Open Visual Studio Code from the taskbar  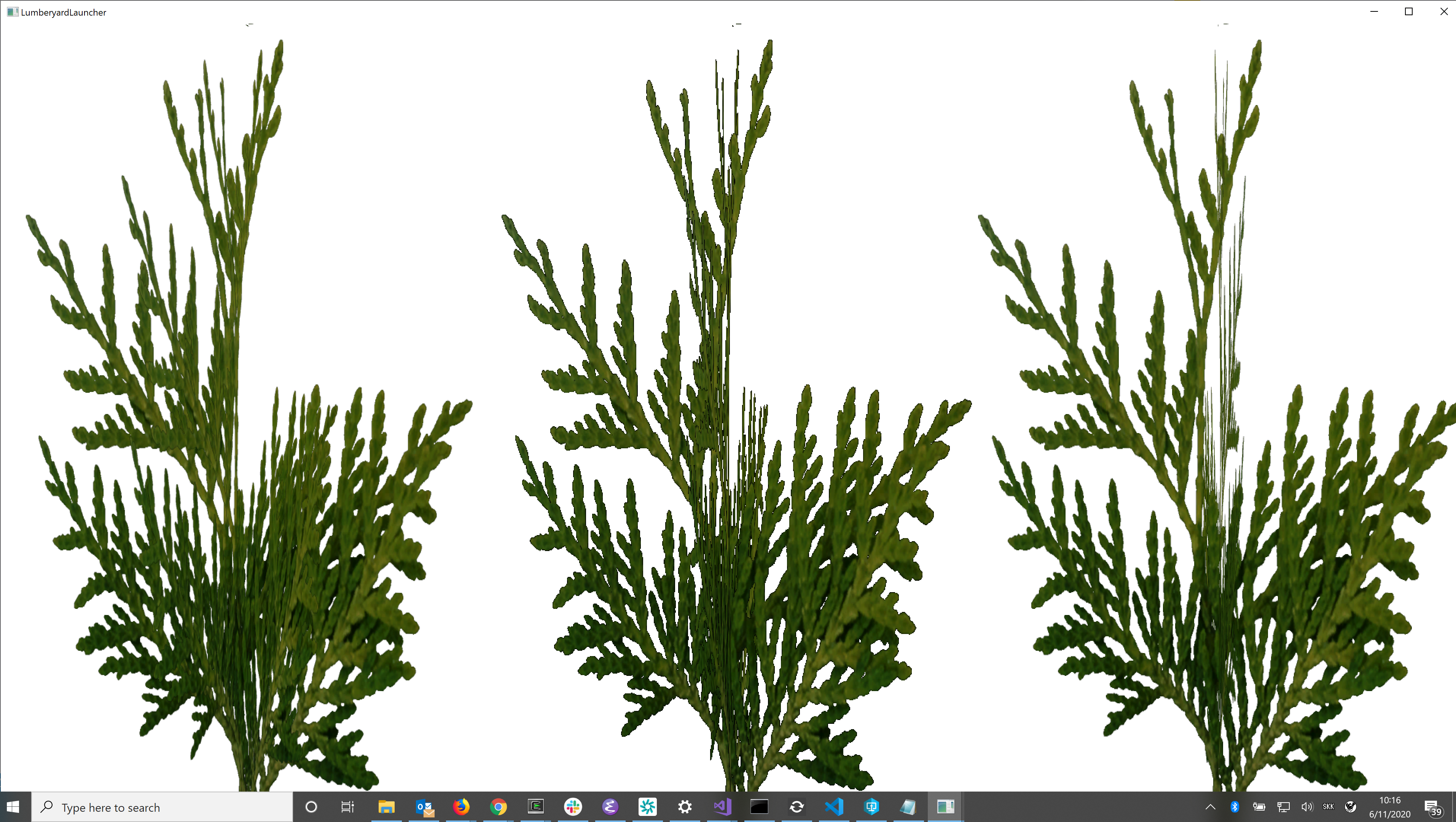pyautogui.click(x=834, y=807)
